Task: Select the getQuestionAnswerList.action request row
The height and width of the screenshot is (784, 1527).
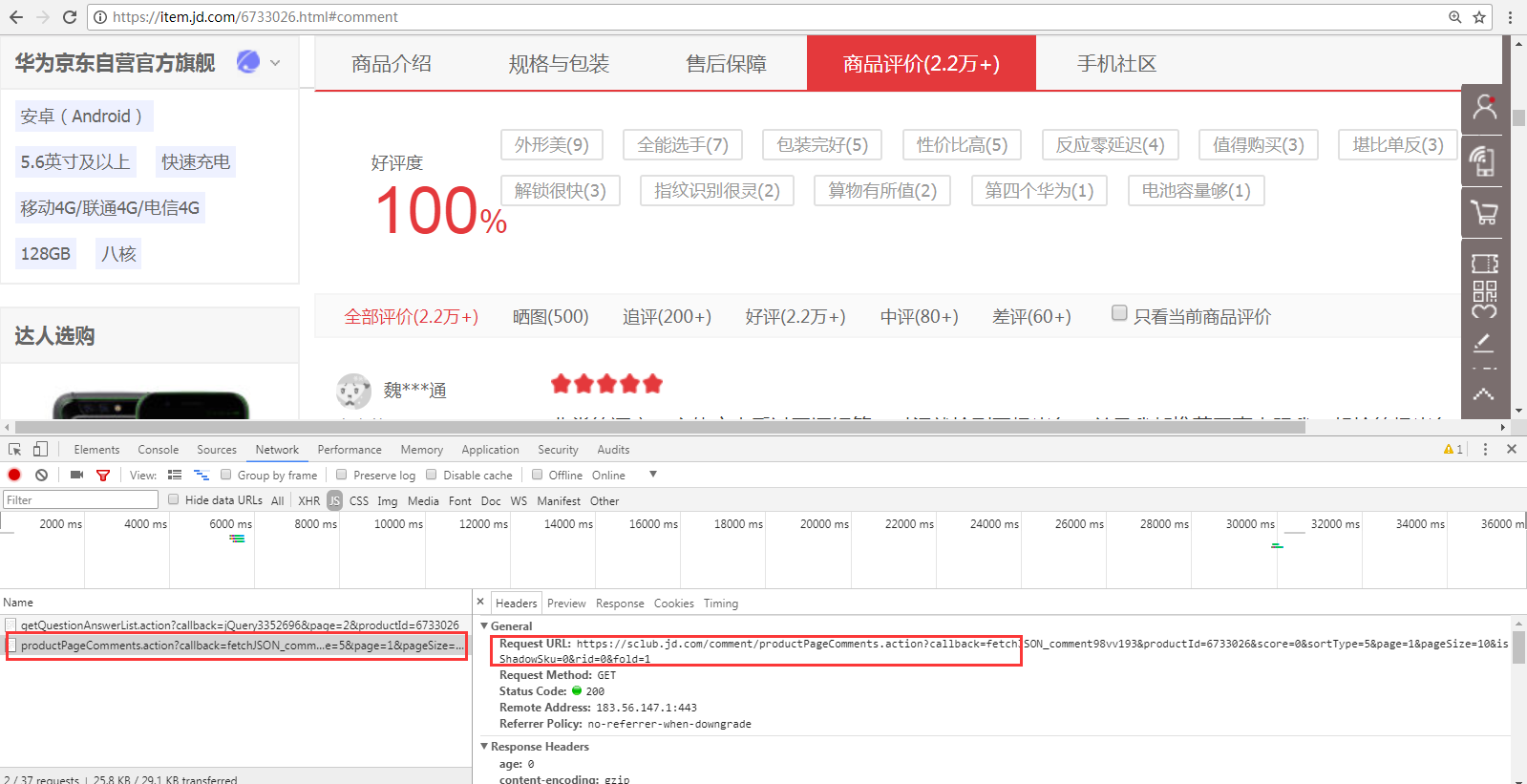Action: (236, 625)
